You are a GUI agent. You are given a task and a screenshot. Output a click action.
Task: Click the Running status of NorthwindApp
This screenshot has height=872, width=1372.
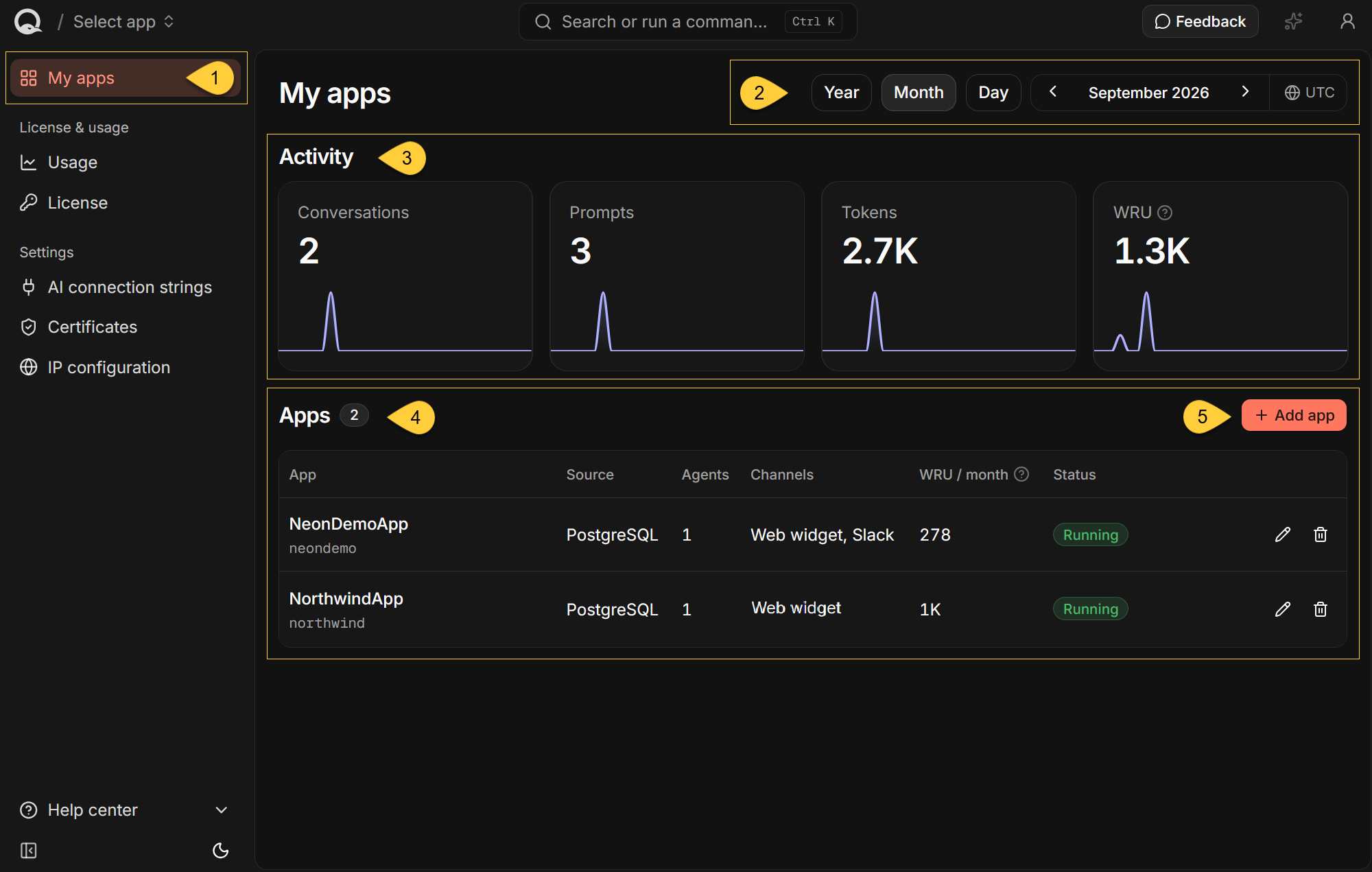(x=1090, y=609)
